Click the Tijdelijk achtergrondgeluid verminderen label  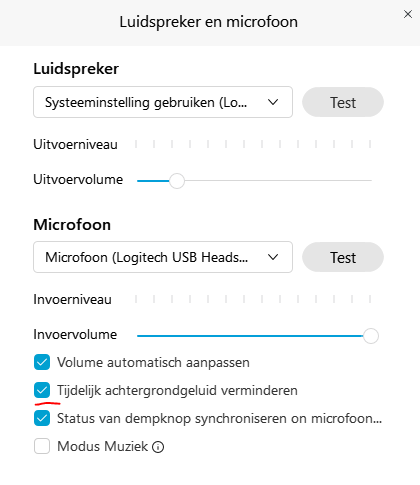pyautogui.click(x=177, y=390)
